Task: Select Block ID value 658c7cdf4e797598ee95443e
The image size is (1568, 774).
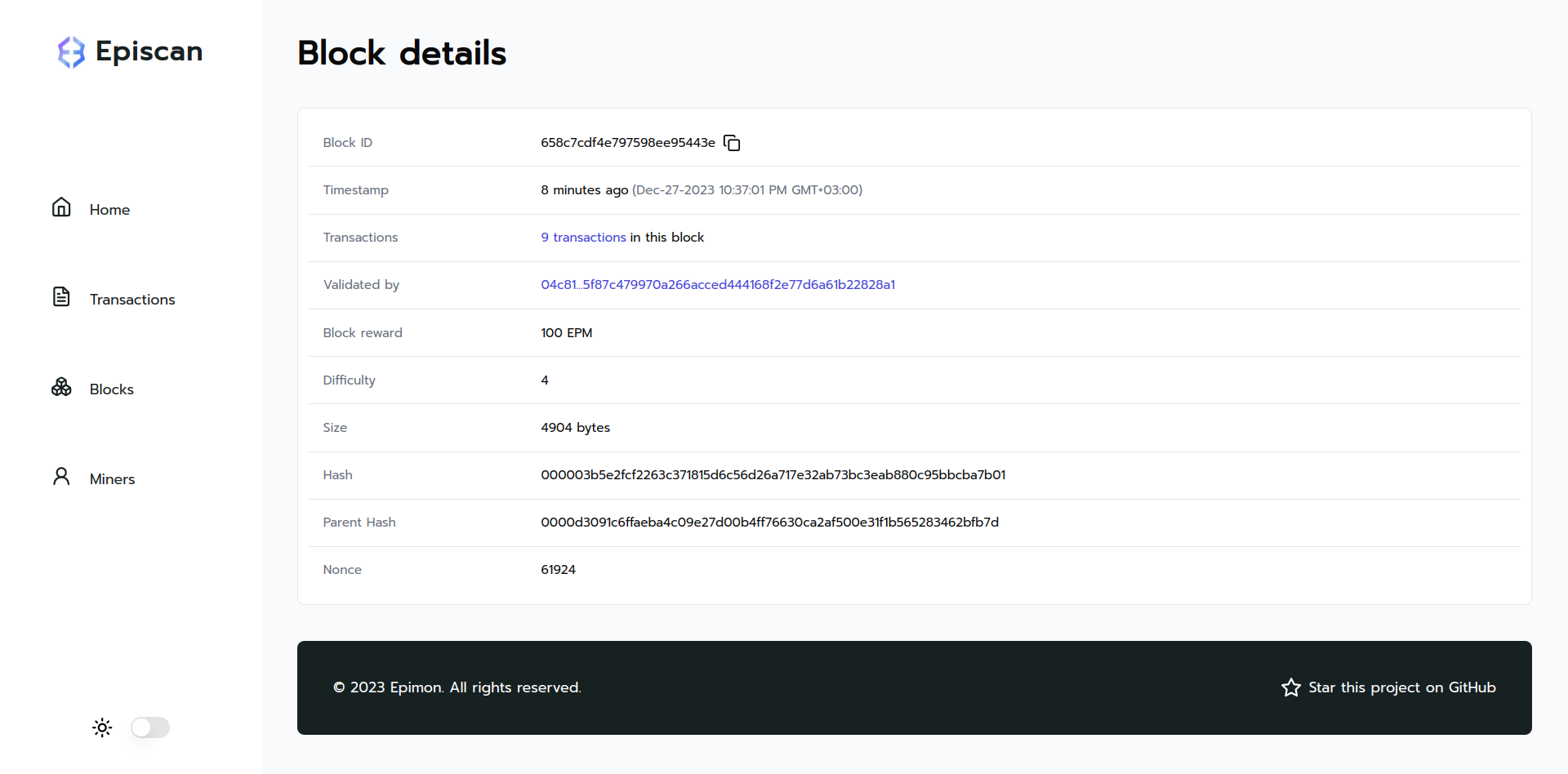Action: click(628, 143)
